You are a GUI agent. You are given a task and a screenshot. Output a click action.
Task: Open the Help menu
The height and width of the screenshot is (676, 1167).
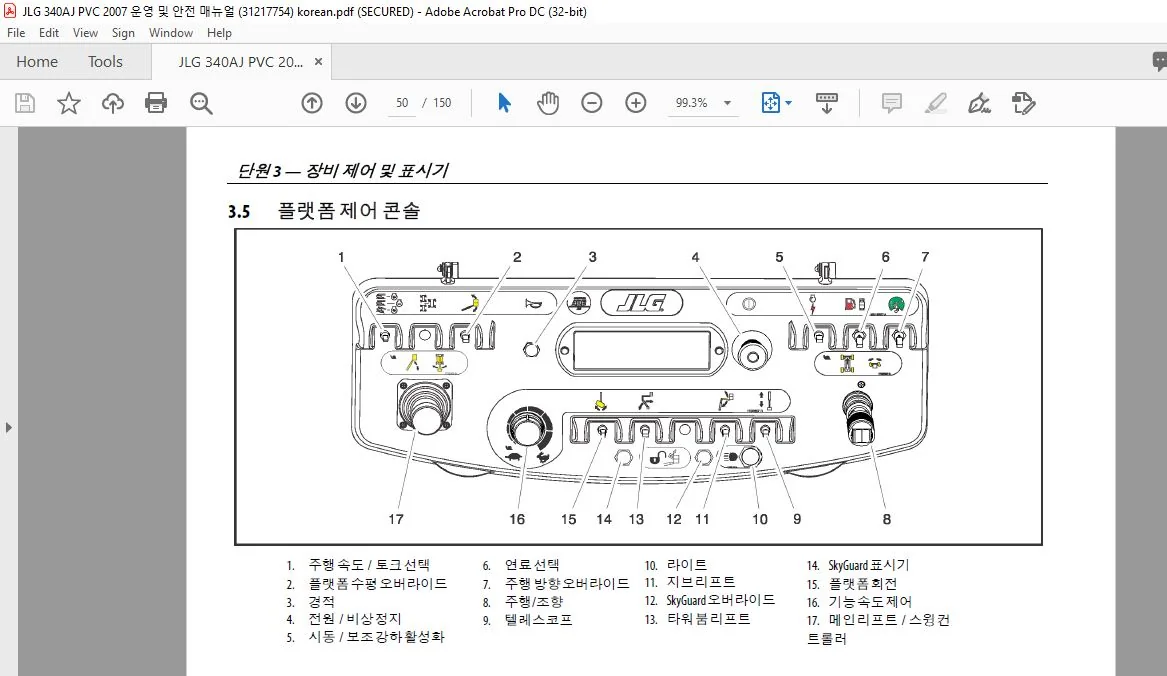coord(219,33)
